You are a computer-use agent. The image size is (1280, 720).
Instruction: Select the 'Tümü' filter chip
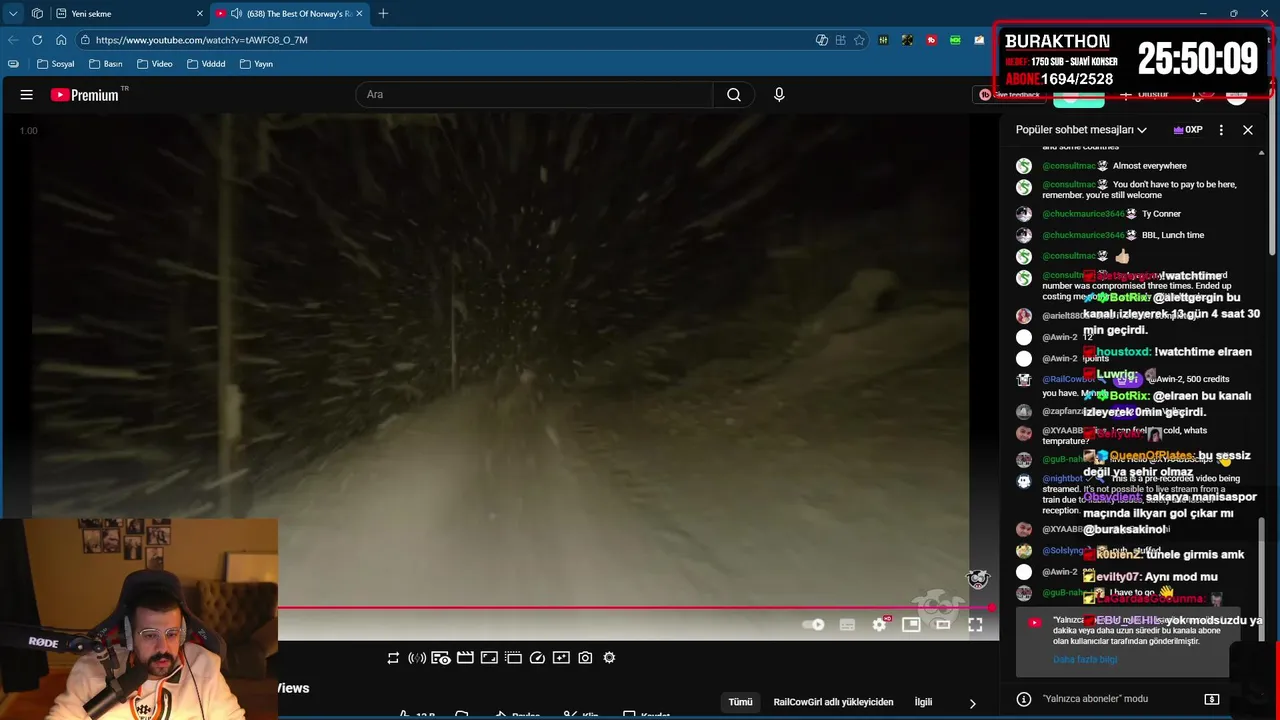pyautogui.click(x=740, y=702)
